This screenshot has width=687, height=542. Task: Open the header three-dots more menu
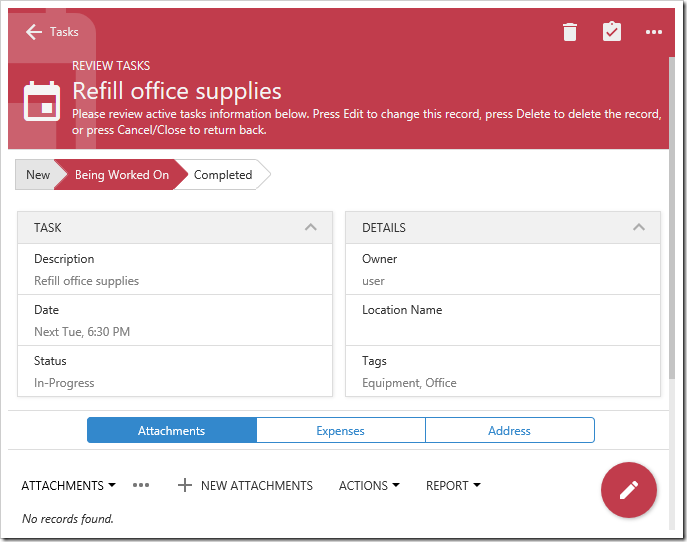point(654,32)
